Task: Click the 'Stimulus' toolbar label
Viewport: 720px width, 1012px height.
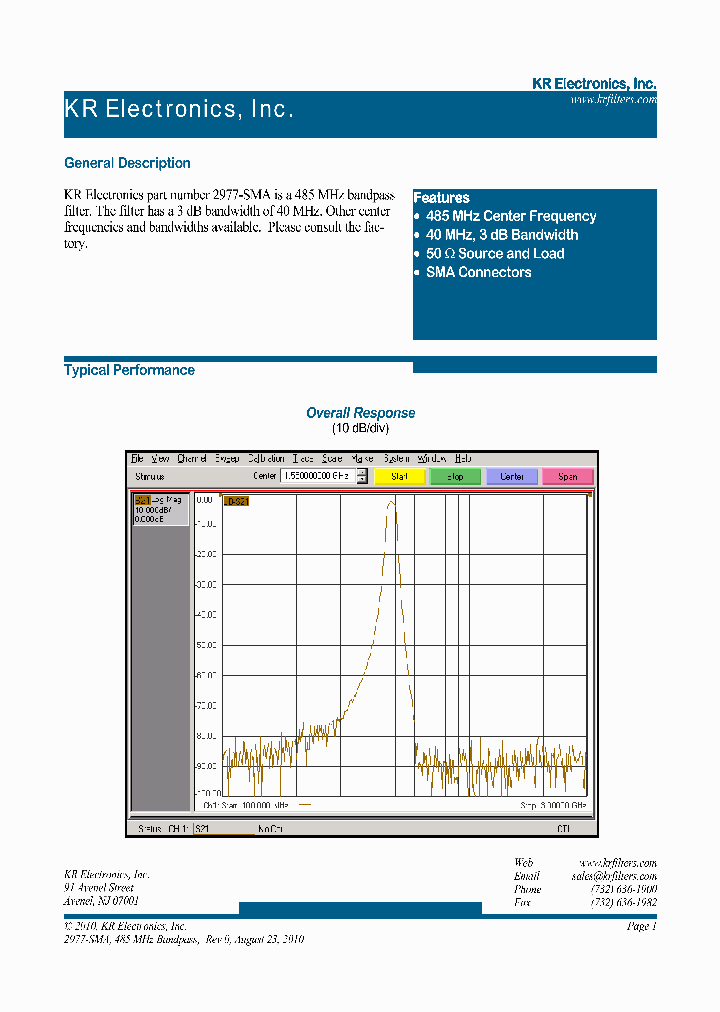Action: pyautogui.click(x=150, y=476)
